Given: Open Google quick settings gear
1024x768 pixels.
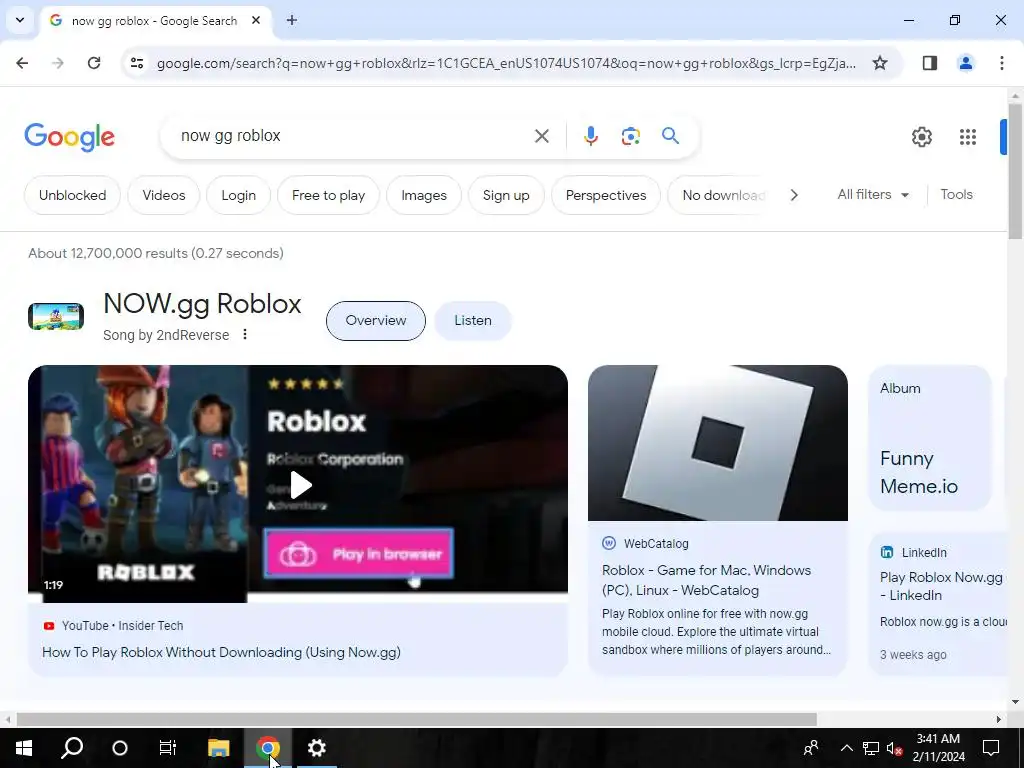Looking at the screenshot, I should coord(921,136).
